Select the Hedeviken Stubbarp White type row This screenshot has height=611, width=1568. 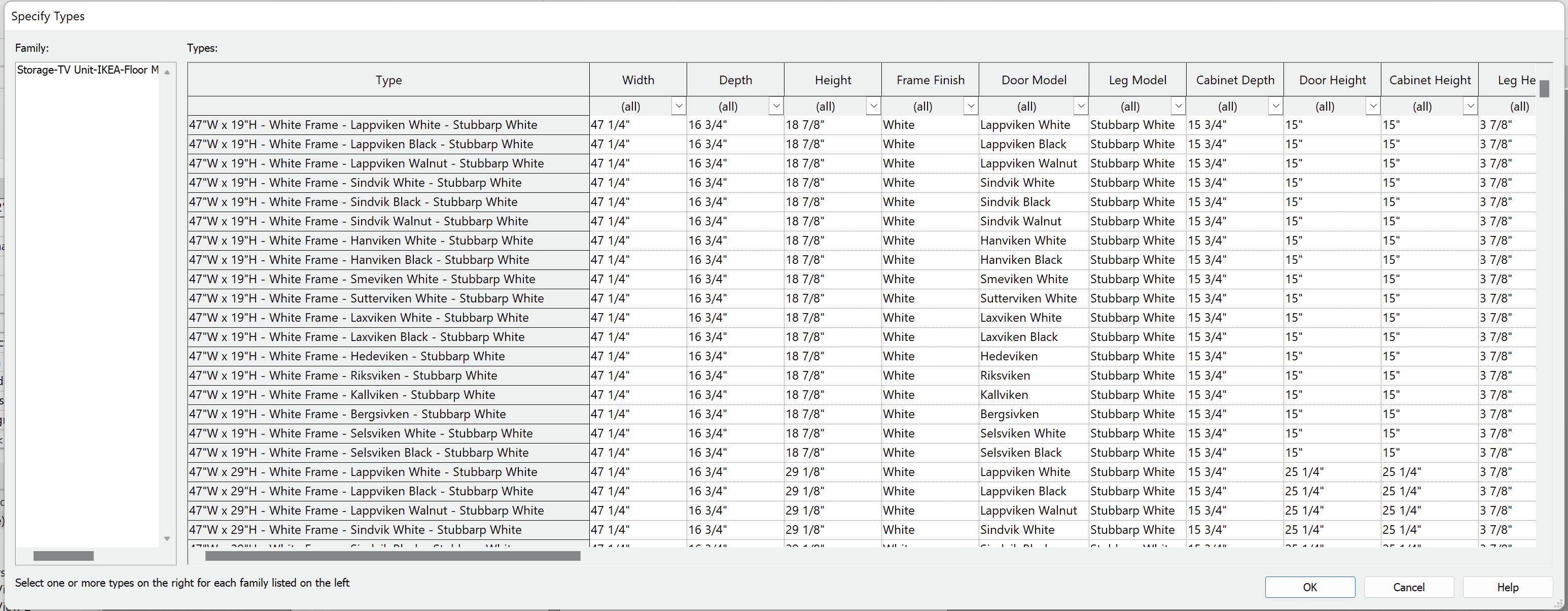pos(388,356)
